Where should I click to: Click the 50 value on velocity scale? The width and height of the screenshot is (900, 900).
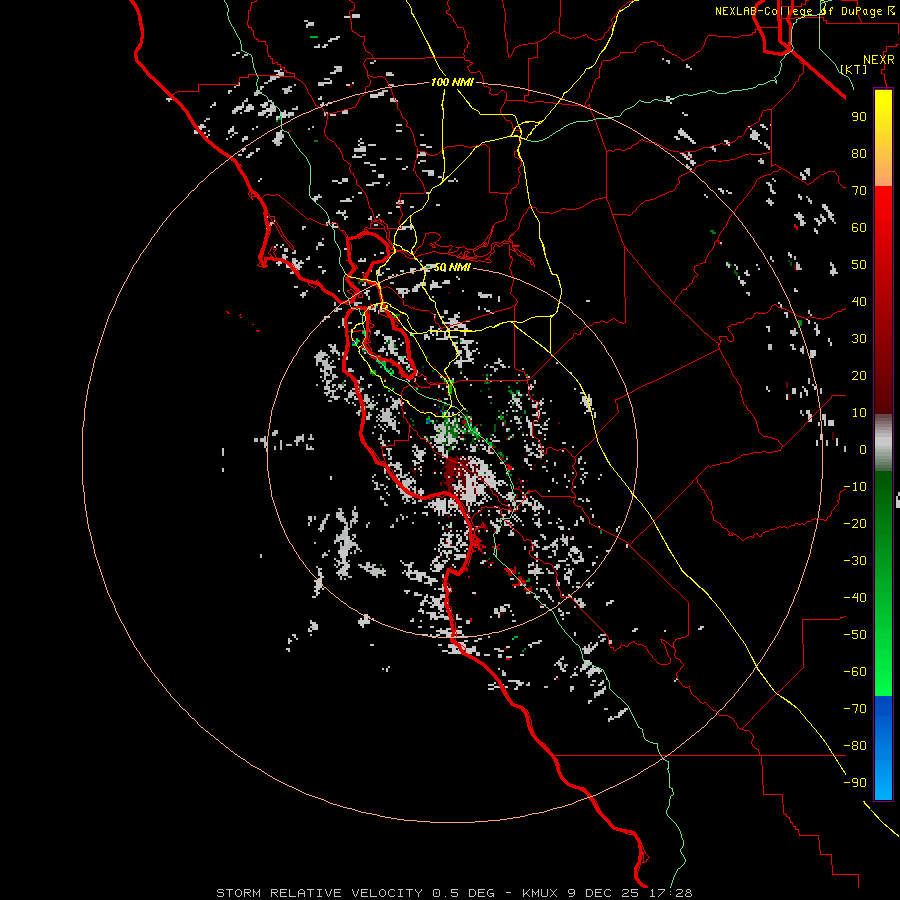pos(859,265)
